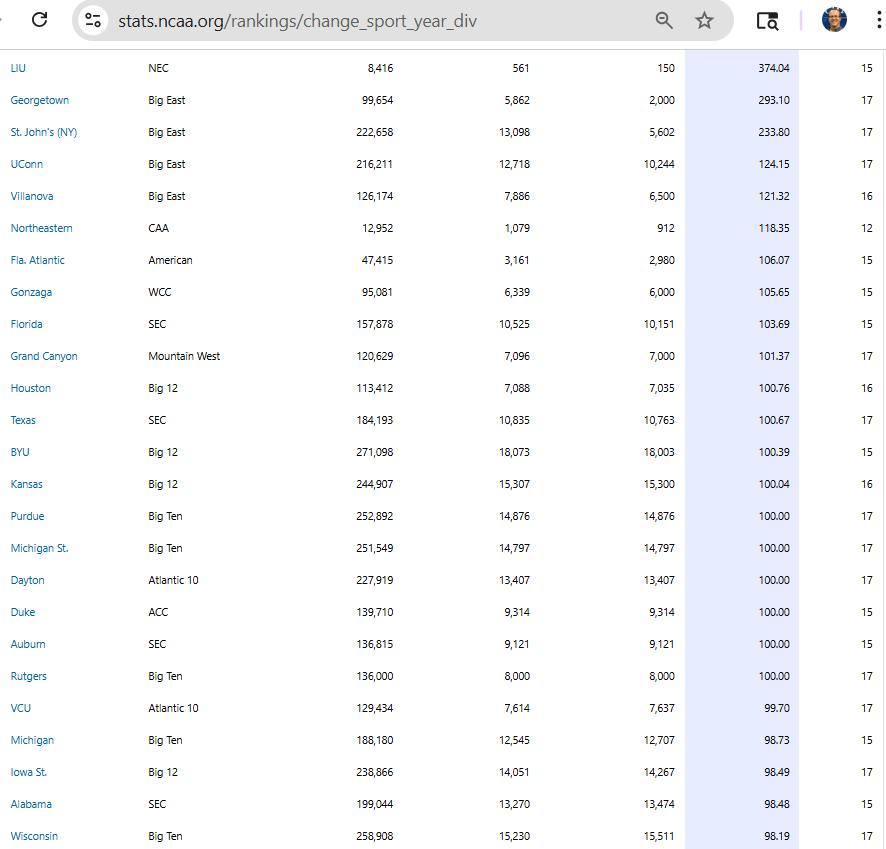Open the Dayton team link
This screenshot has width=886, height=849.
coord(27,581)
